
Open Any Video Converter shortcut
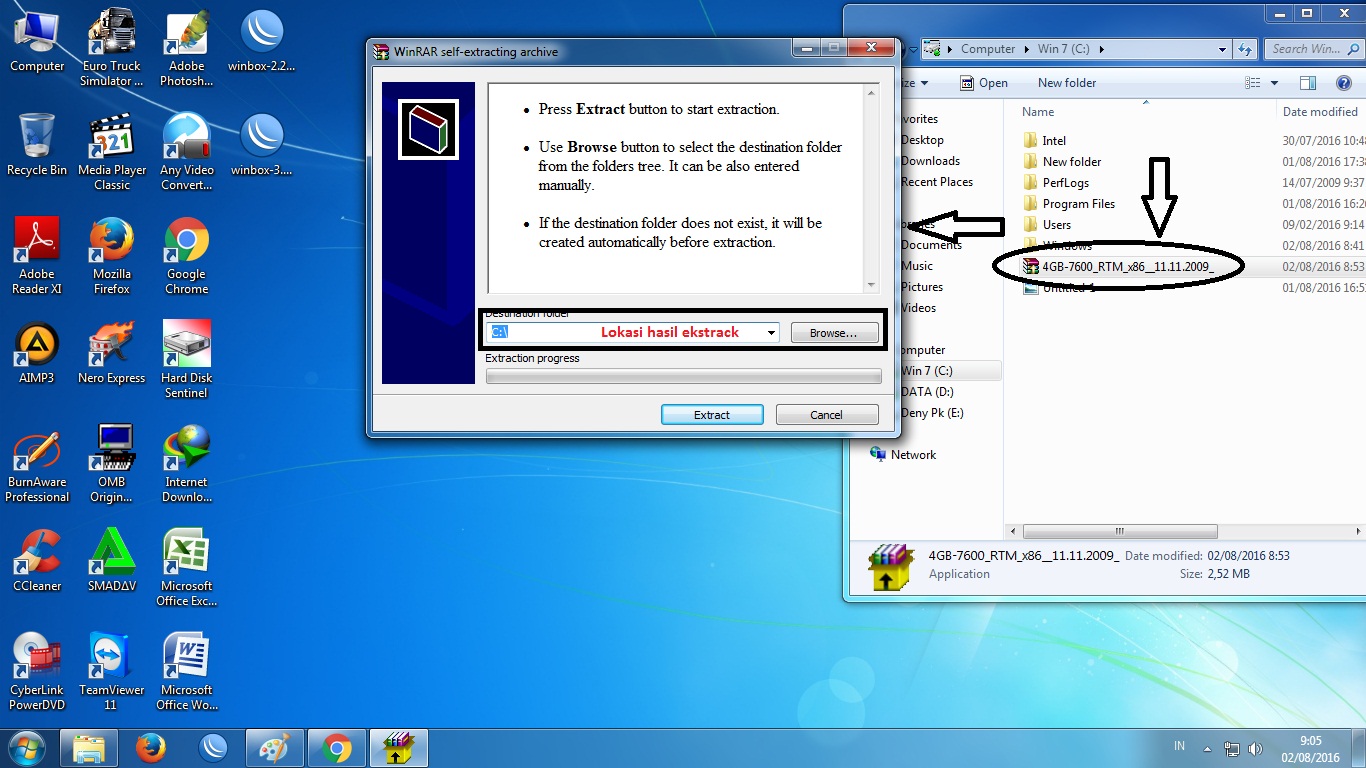click(187, 151)
